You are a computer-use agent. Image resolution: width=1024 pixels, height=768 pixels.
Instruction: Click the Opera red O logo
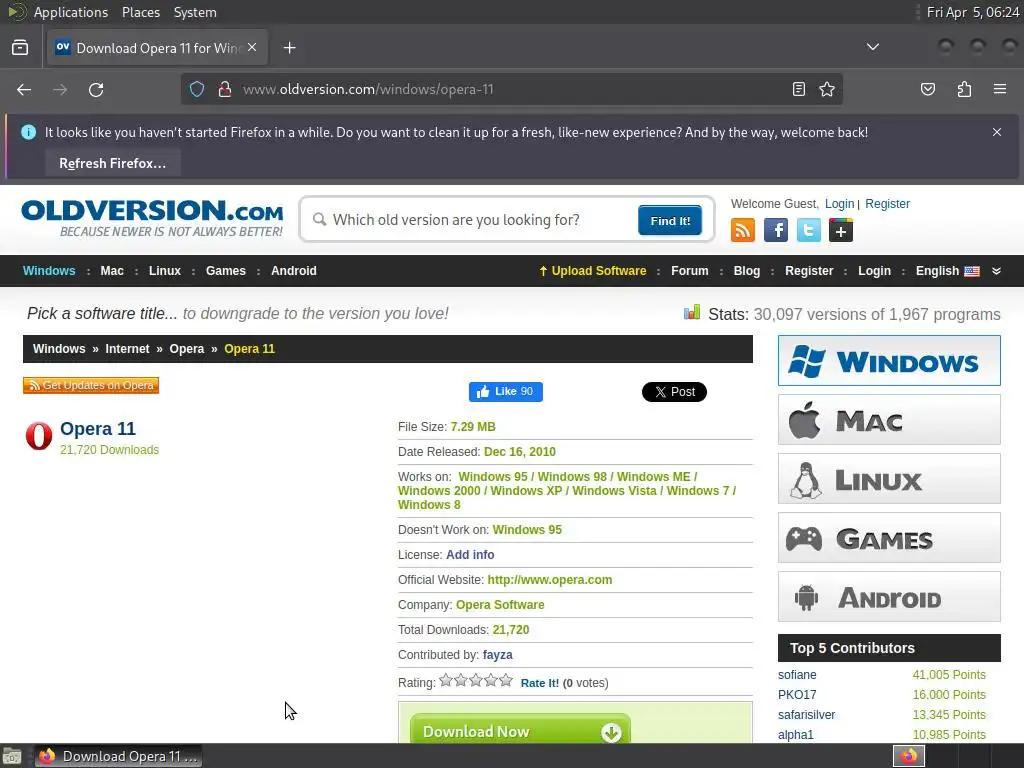click(x=39, y=436)
